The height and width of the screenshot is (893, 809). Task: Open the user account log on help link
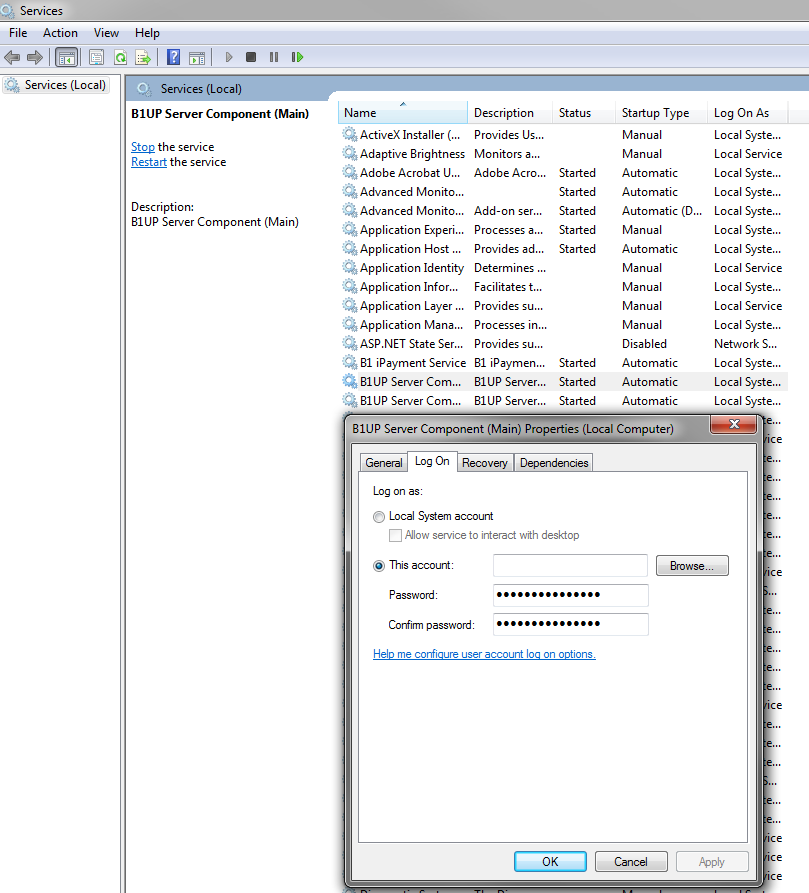point(484,654)
